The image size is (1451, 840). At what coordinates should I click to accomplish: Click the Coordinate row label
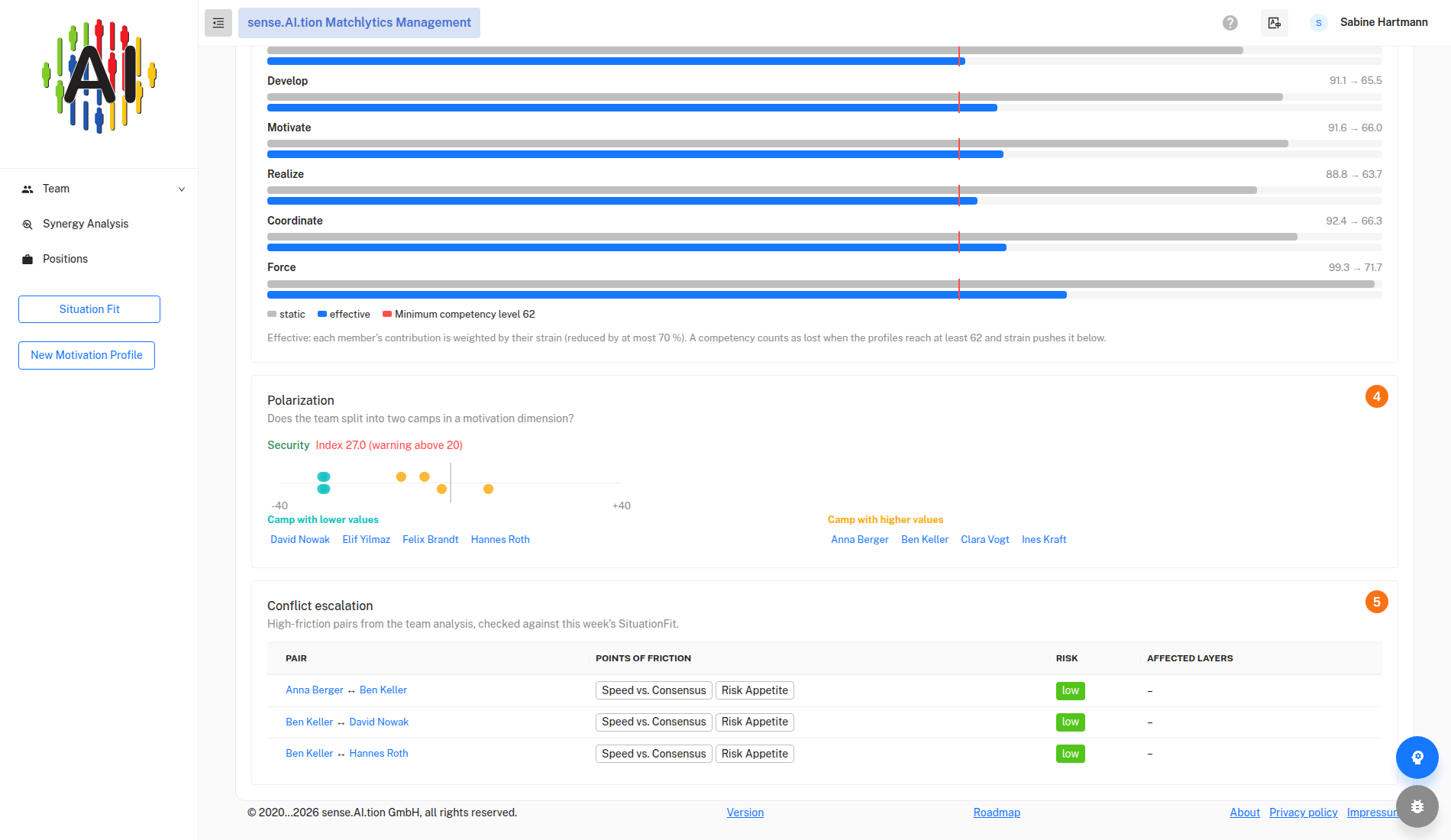[295, 221]
